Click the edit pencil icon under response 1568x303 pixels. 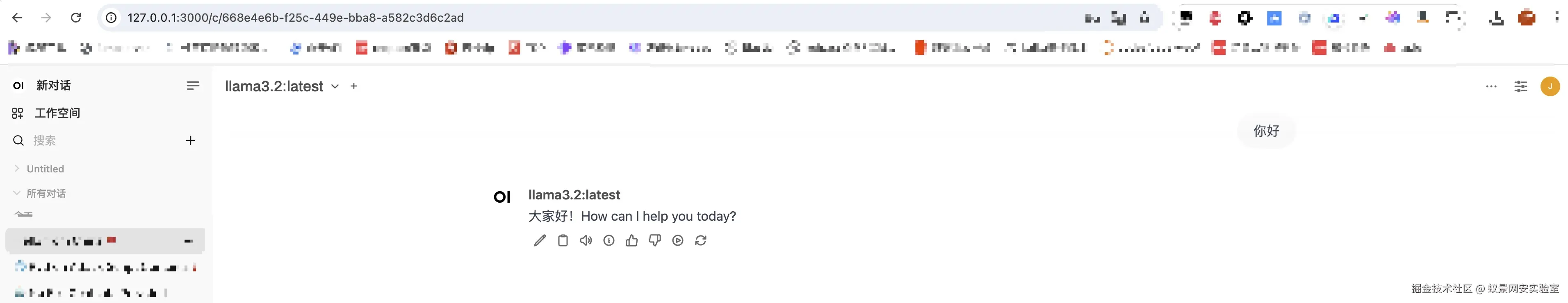pos(539,241)
